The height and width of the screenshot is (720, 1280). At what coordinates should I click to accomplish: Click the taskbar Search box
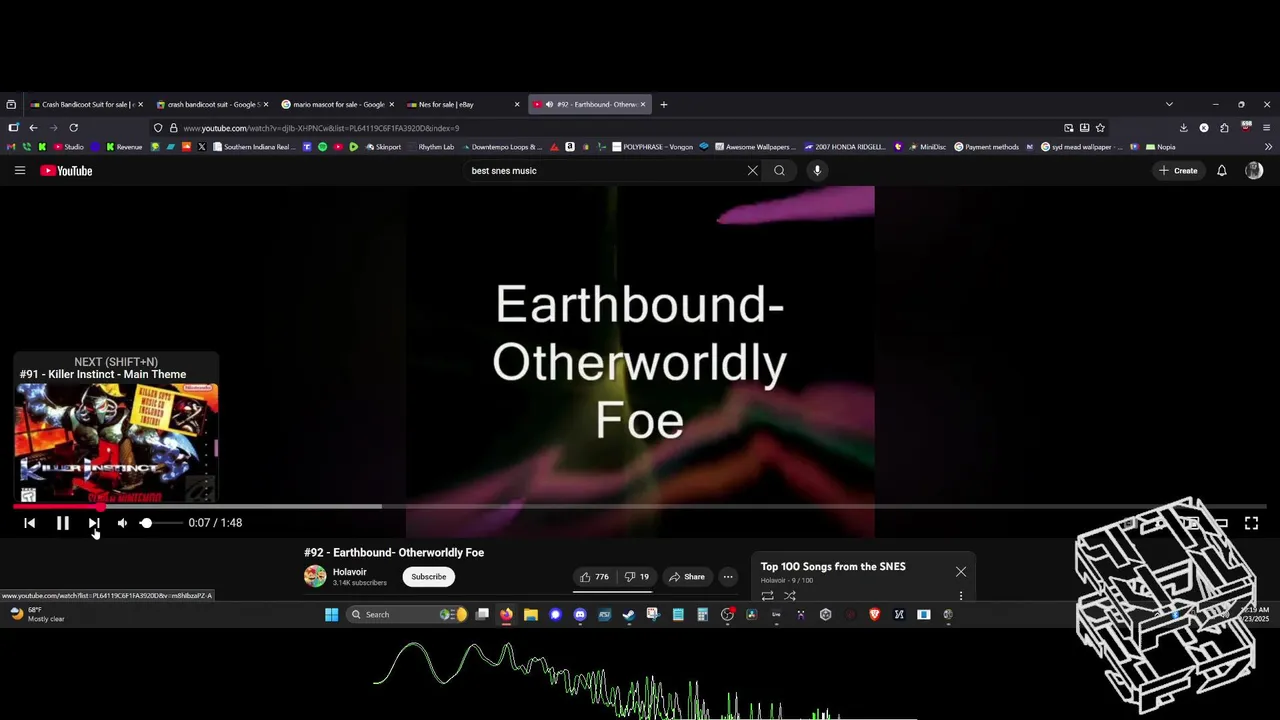(407, 615)
